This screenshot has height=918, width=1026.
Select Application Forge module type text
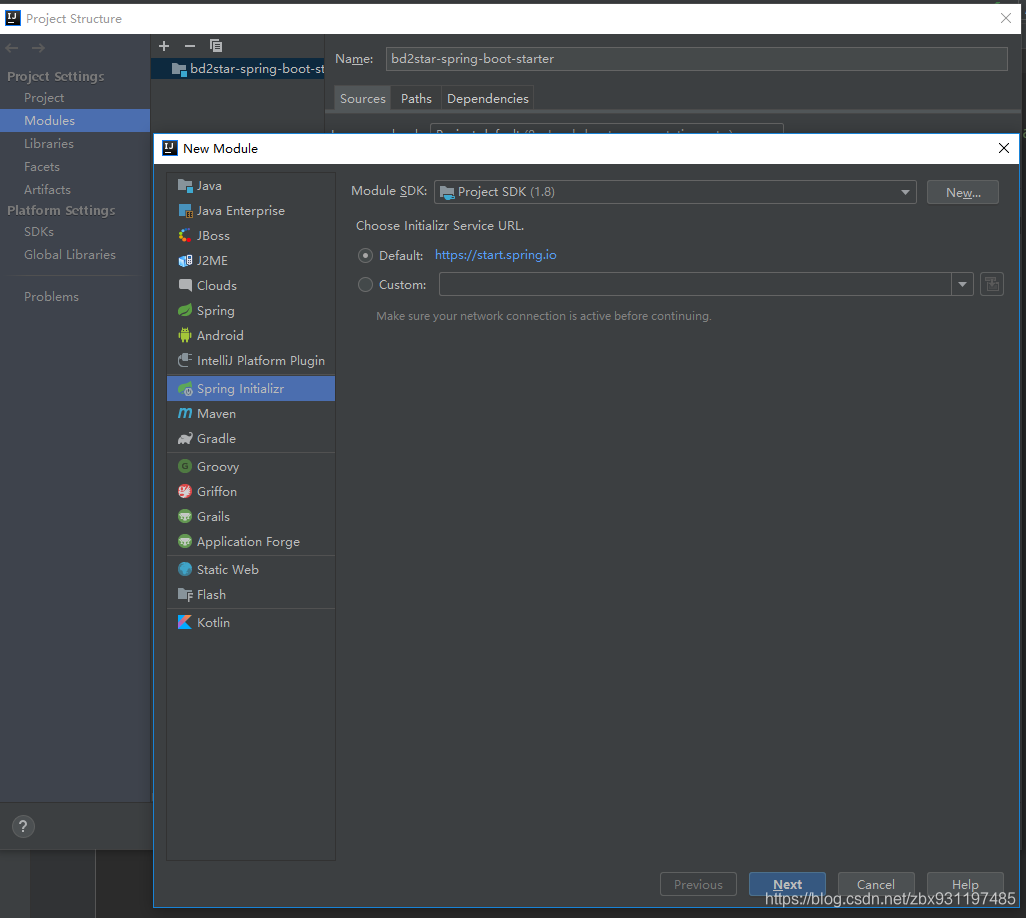point(249,542)
